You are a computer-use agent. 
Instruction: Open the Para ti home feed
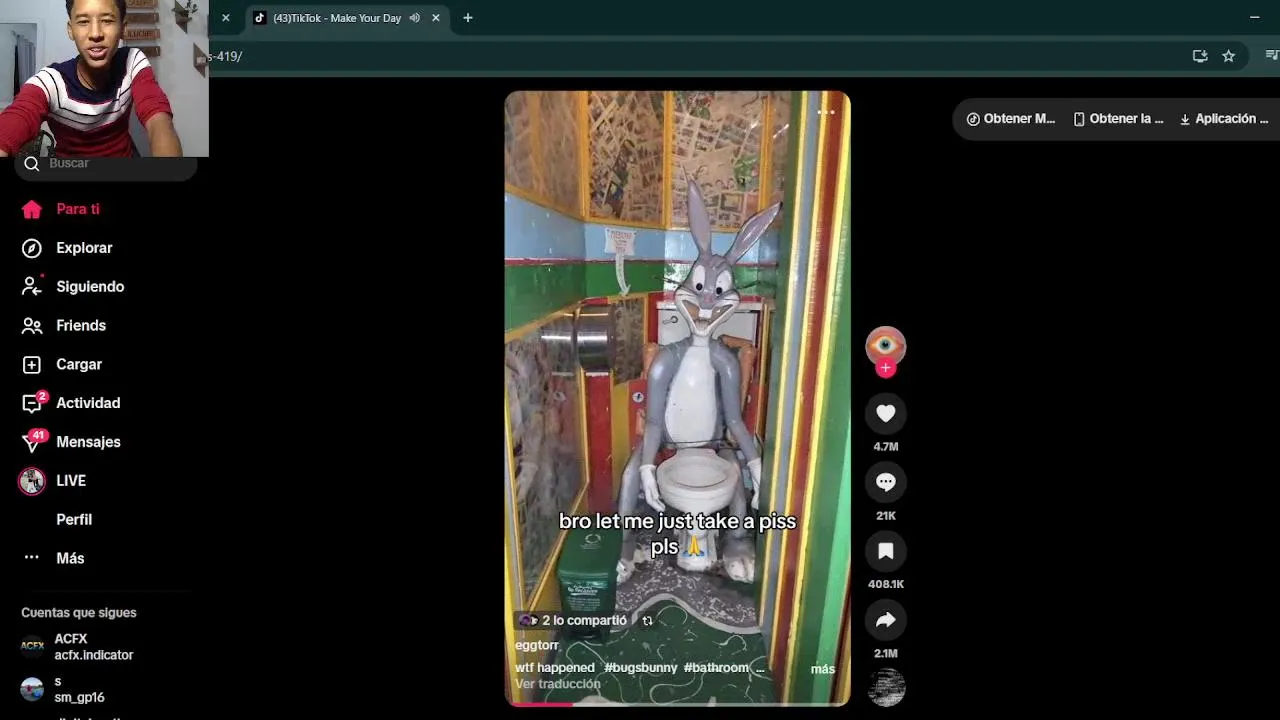(62, 209)
